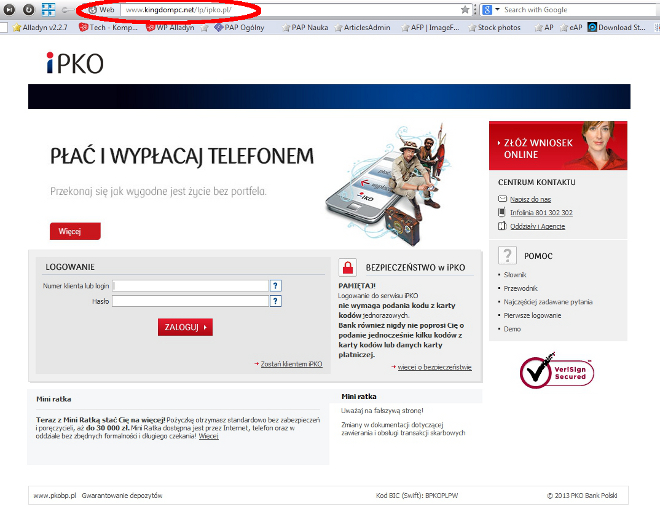Click the Złóż wniosek online banner
This screenshot has width=660, height=522.
557,147
